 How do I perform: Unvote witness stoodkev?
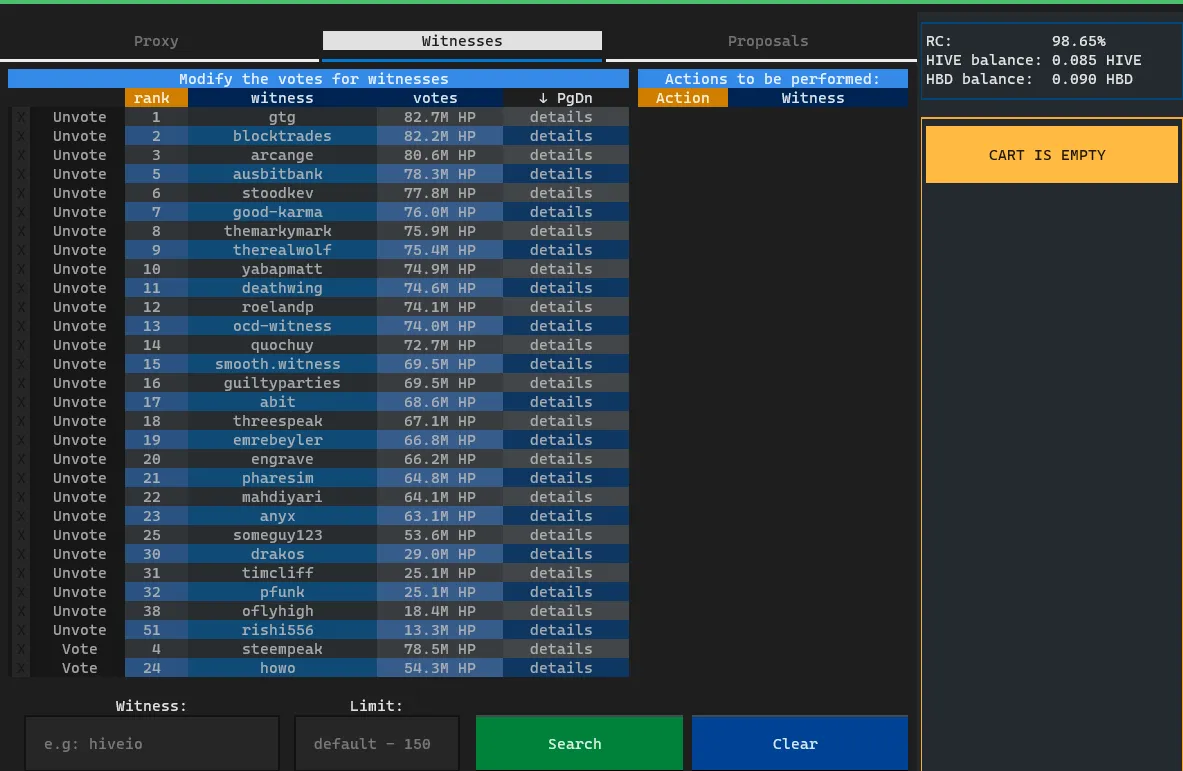(x=79, y=193)
